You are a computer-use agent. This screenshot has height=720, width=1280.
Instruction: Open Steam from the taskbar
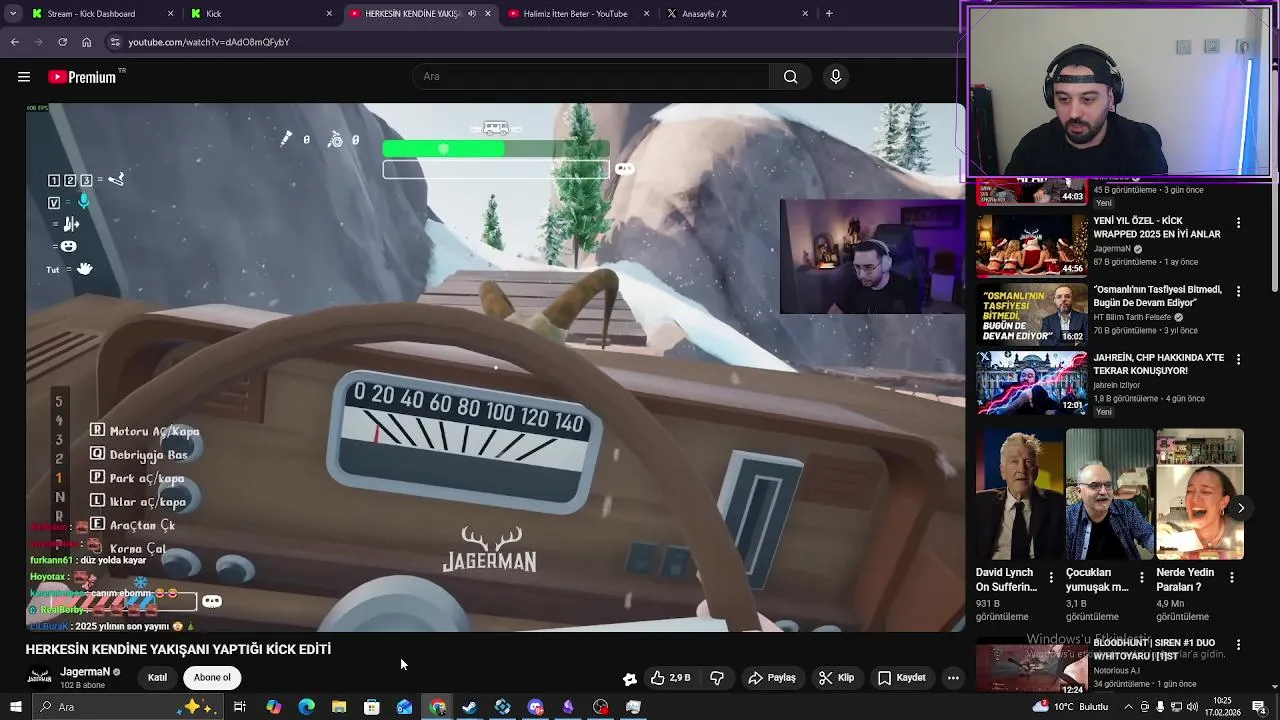(x=470, y=707)
